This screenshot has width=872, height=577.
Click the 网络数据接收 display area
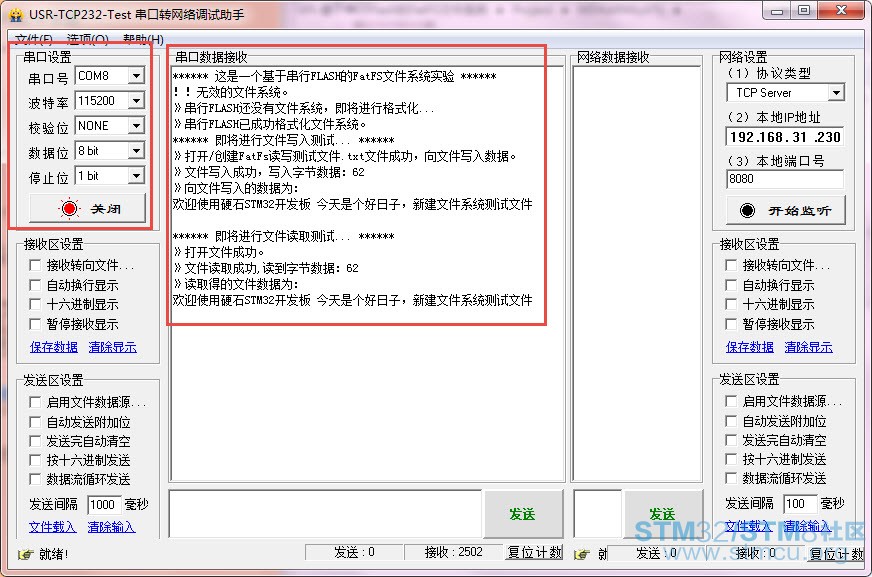[637, 273]
